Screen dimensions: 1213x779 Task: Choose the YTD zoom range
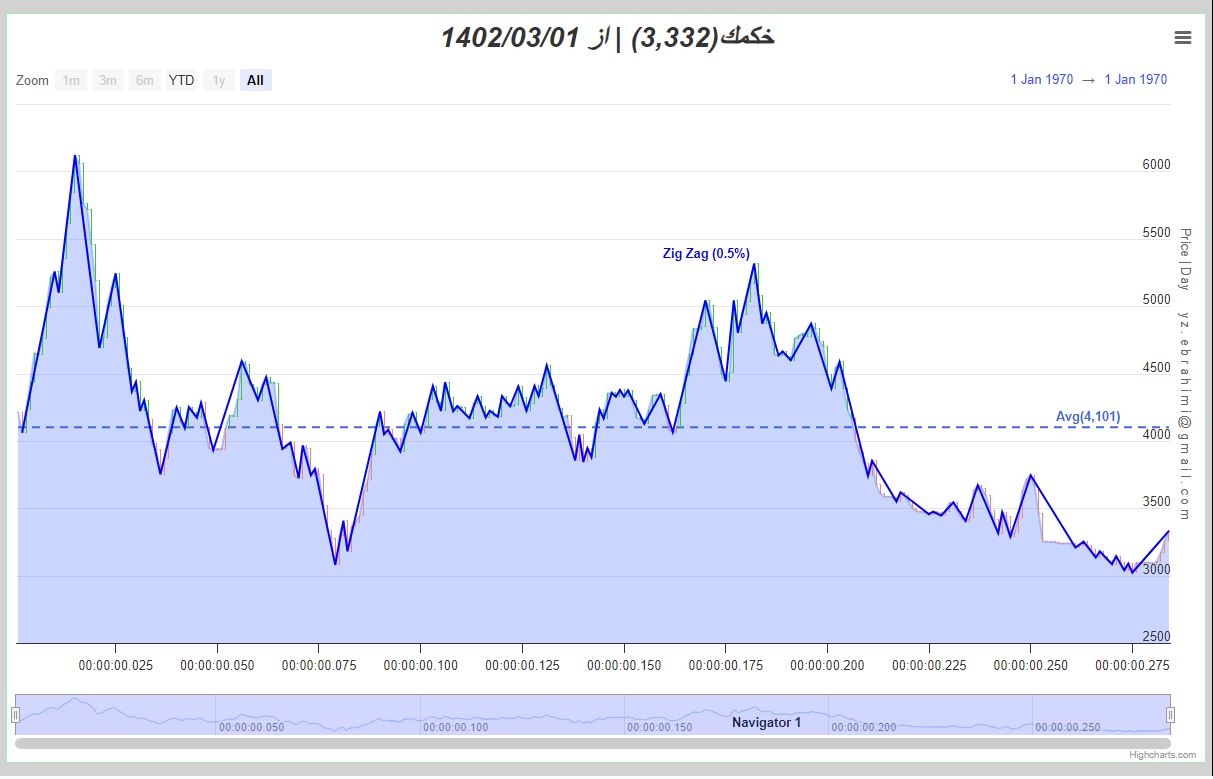[x=182, y=80]
